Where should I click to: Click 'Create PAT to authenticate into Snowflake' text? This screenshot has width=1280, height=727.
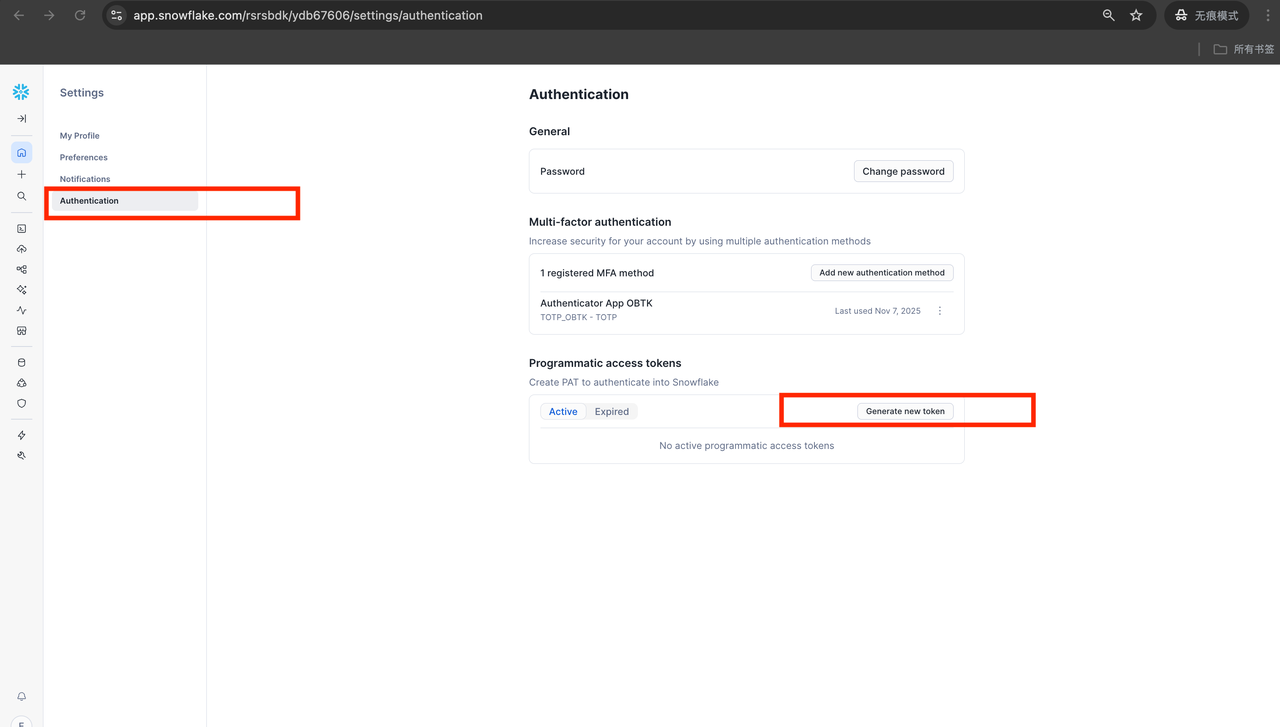pyautogui.click(x=624, y=382)
